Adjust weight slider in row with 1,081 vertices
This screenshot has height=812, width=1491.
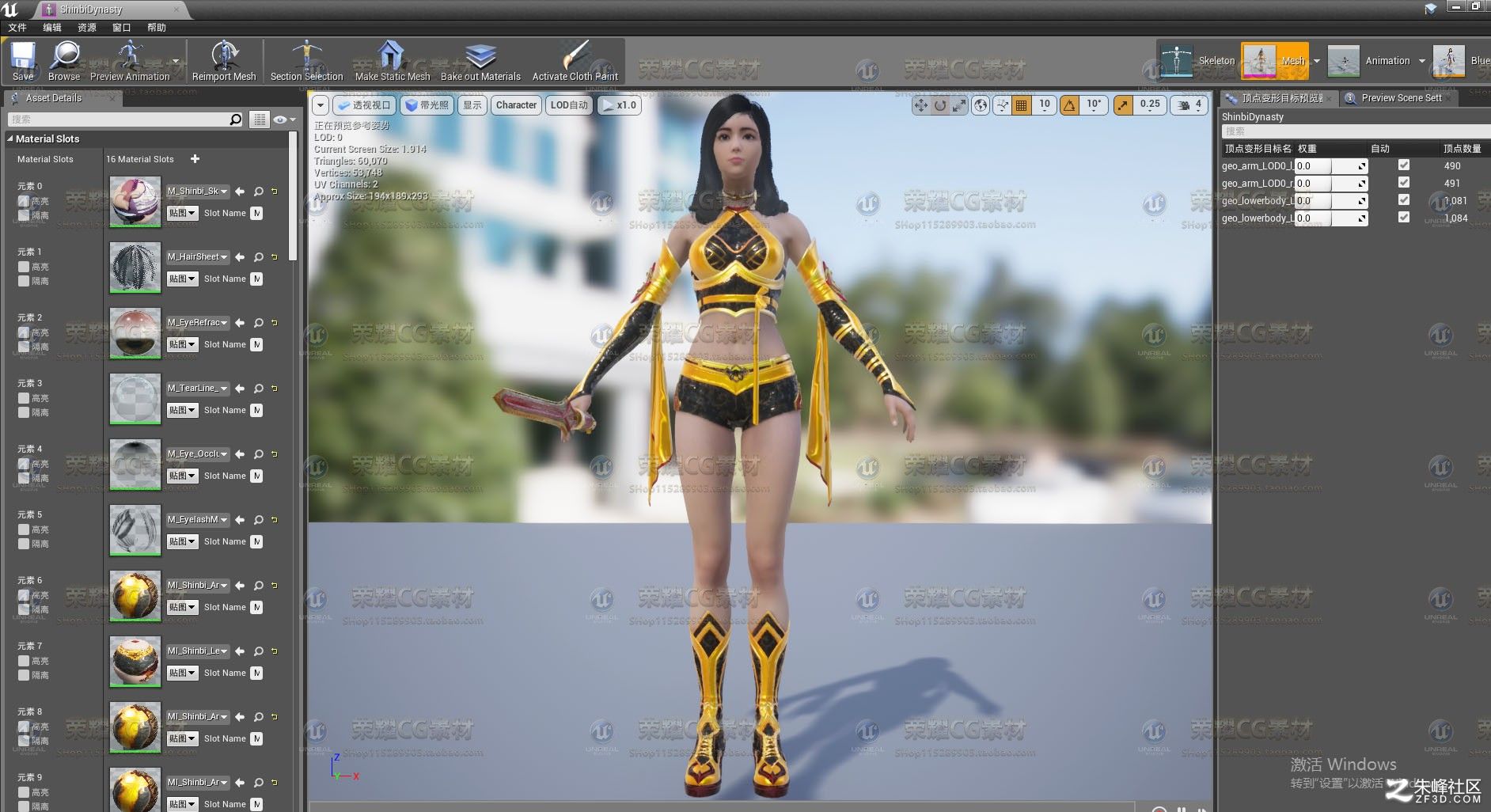1331,201
